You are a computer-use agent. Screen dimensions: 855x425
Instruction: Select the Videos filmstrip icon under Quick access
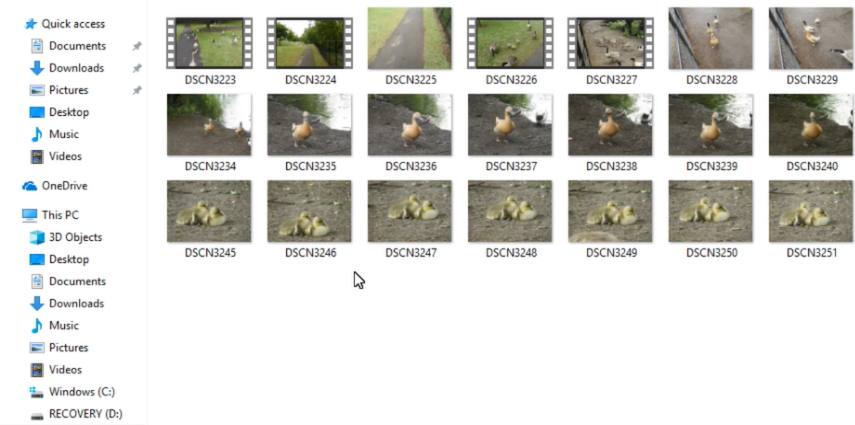(37, 157)
